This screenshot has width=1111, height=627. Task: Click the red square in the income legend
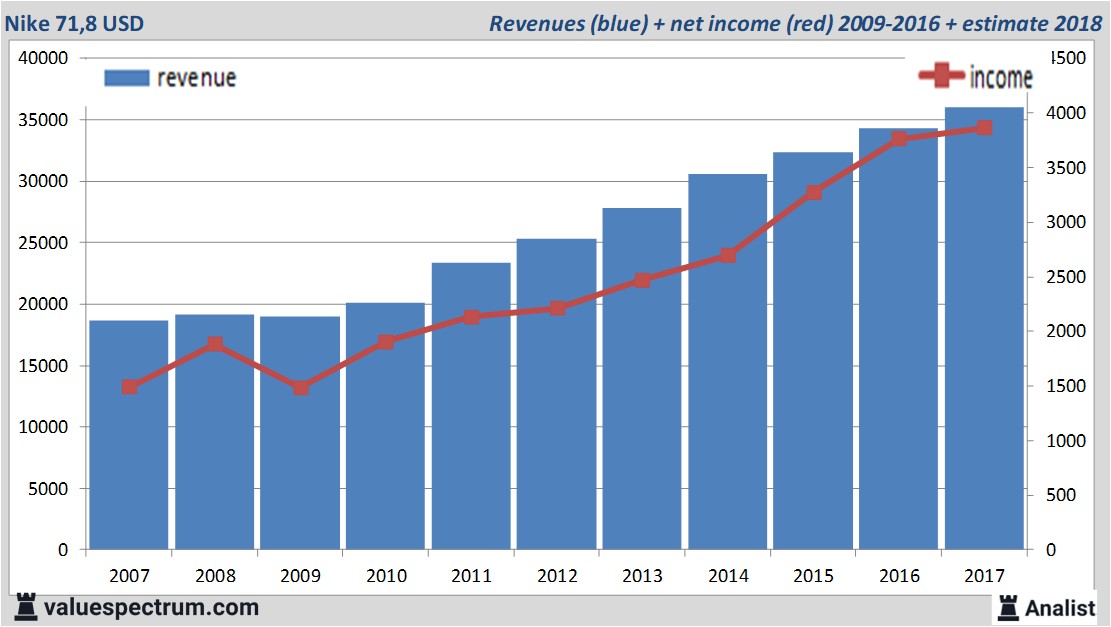pyautogui.click(x=944, y=77)
